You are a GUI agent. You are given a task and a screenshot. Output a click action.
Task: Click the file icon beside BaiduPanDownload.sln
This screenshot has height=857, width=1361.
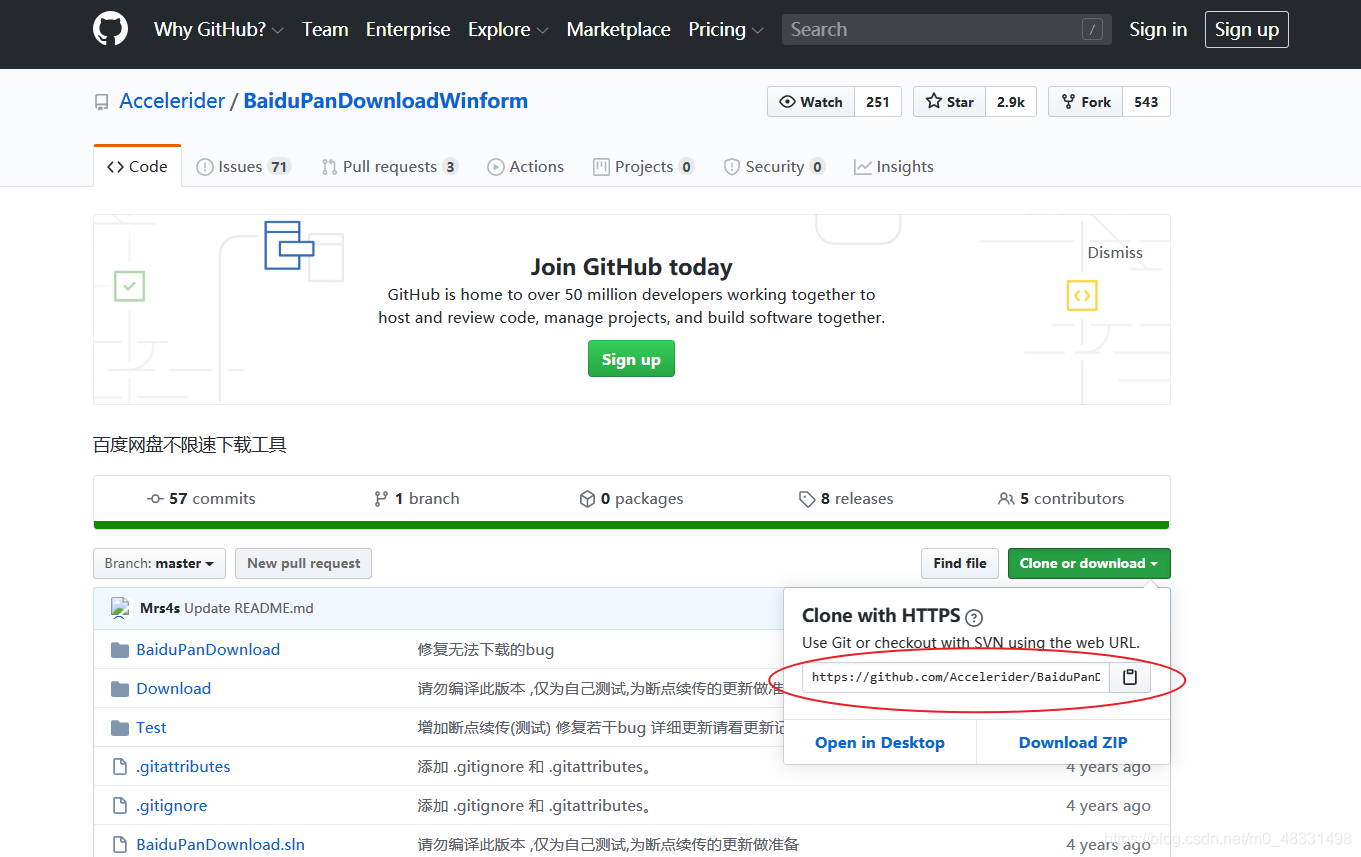[120, 845]
